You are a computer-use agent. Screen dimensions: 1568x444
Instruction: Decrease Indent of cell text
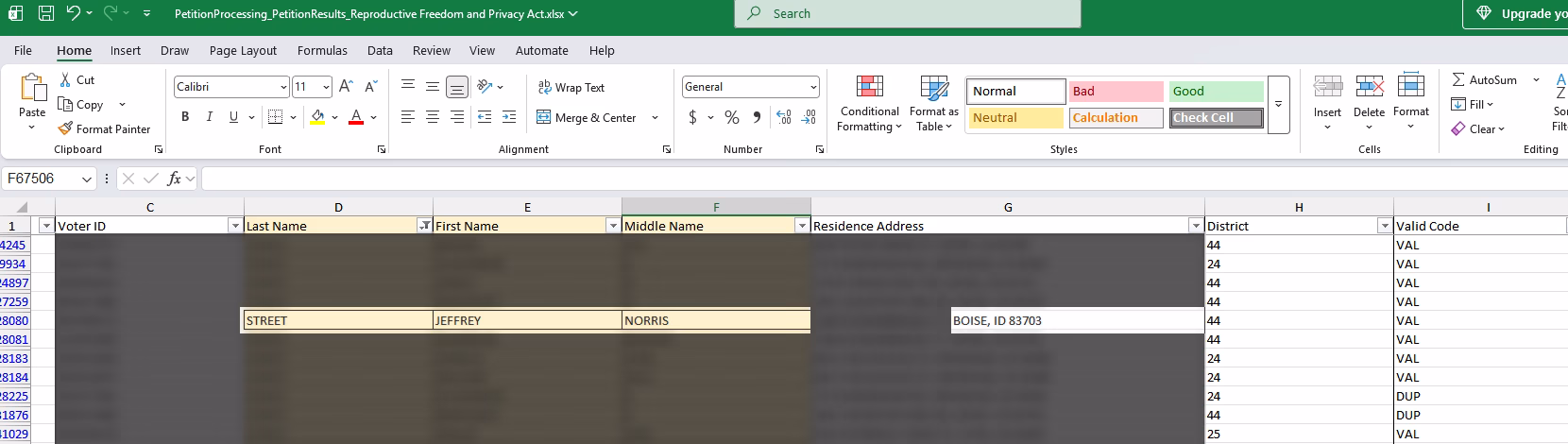point(485,117)
